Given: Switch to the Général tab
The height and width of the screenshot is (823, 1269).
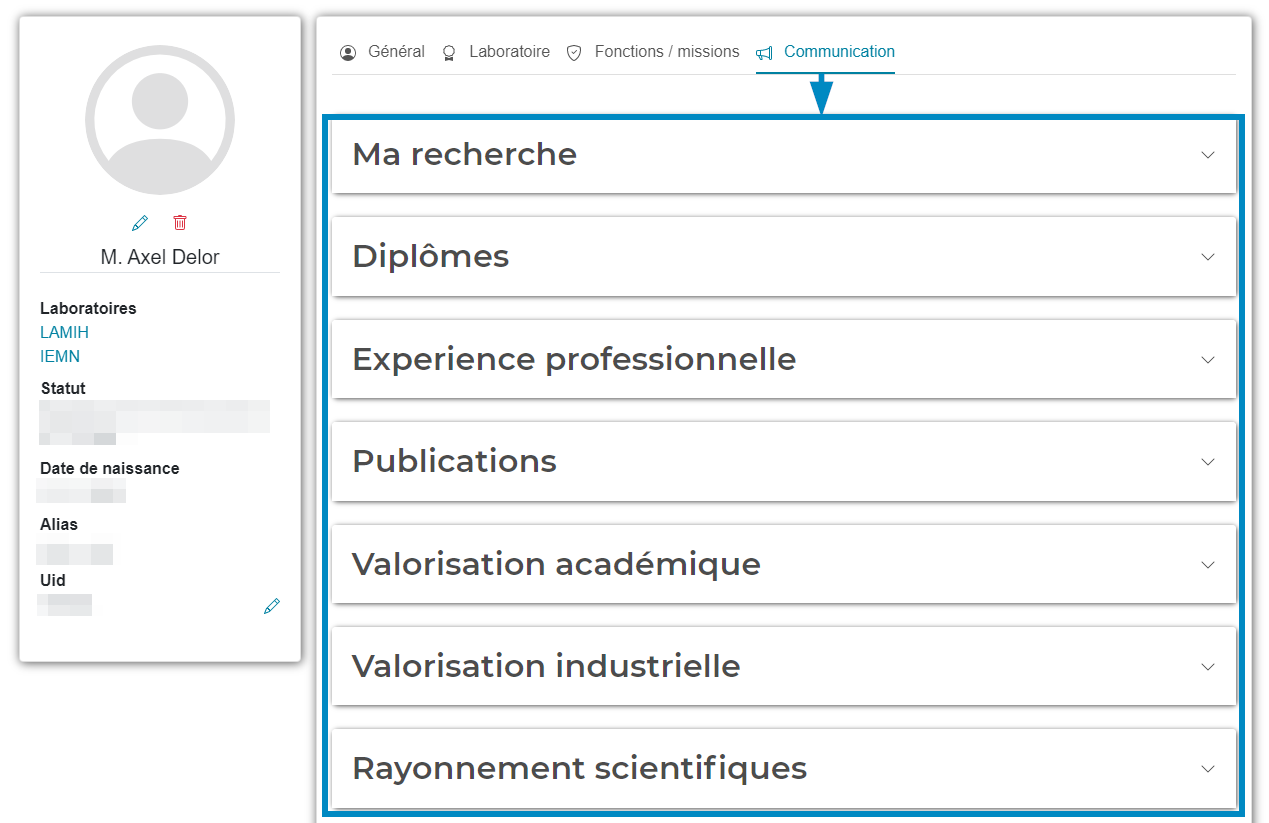Looking at the screenshot, I should [x=396, y=52].
